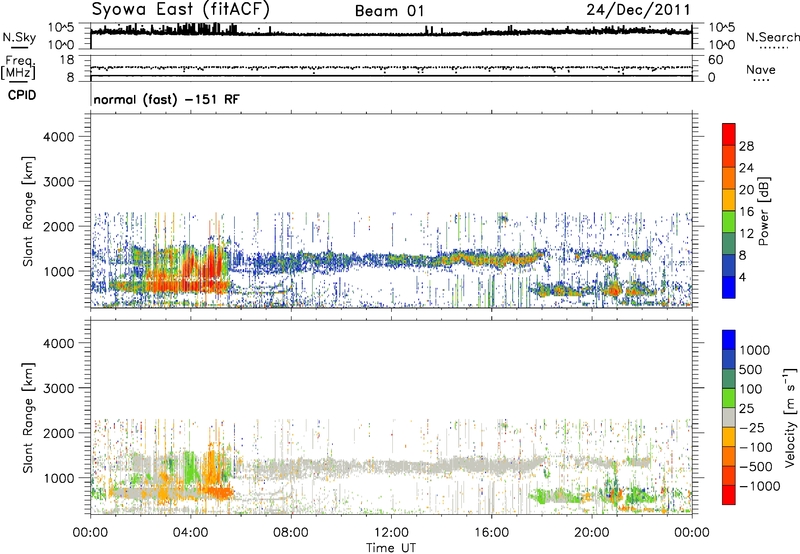
Task: Click the gray segment of Velocity color bar
Action: click(729, 418)
